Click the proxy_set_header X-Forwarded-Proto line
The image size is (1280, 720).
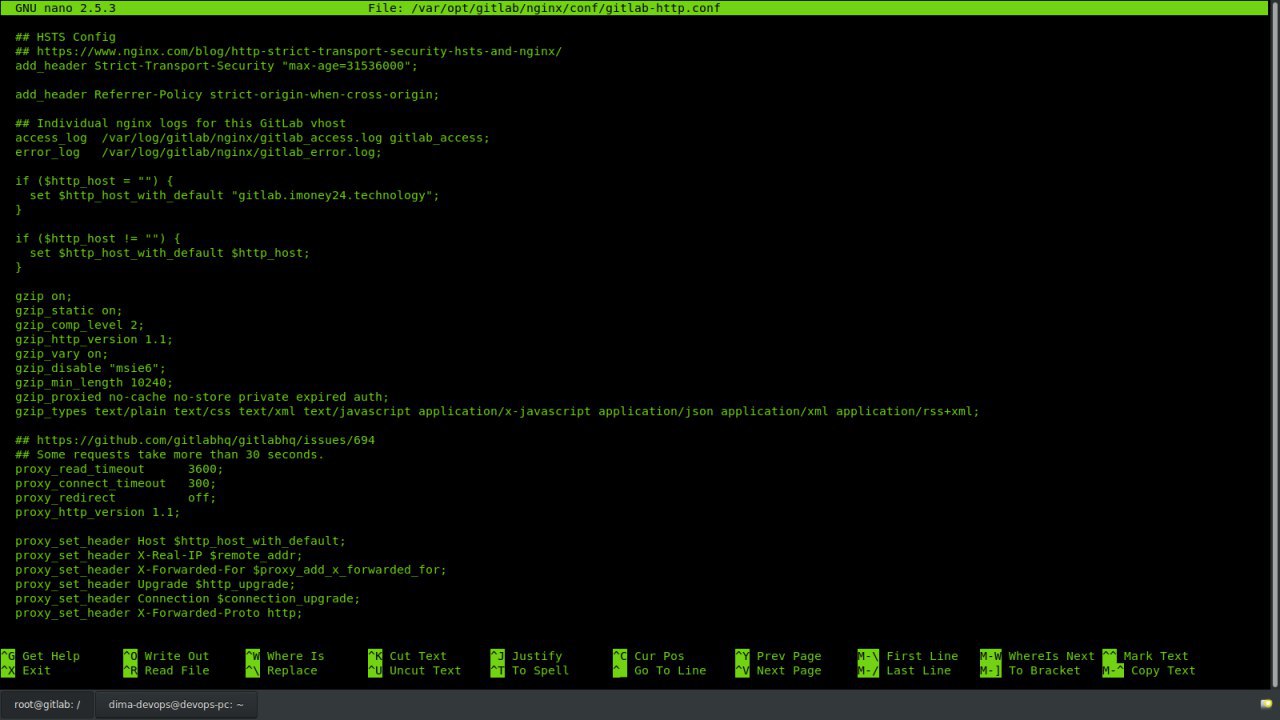(159, 613)
